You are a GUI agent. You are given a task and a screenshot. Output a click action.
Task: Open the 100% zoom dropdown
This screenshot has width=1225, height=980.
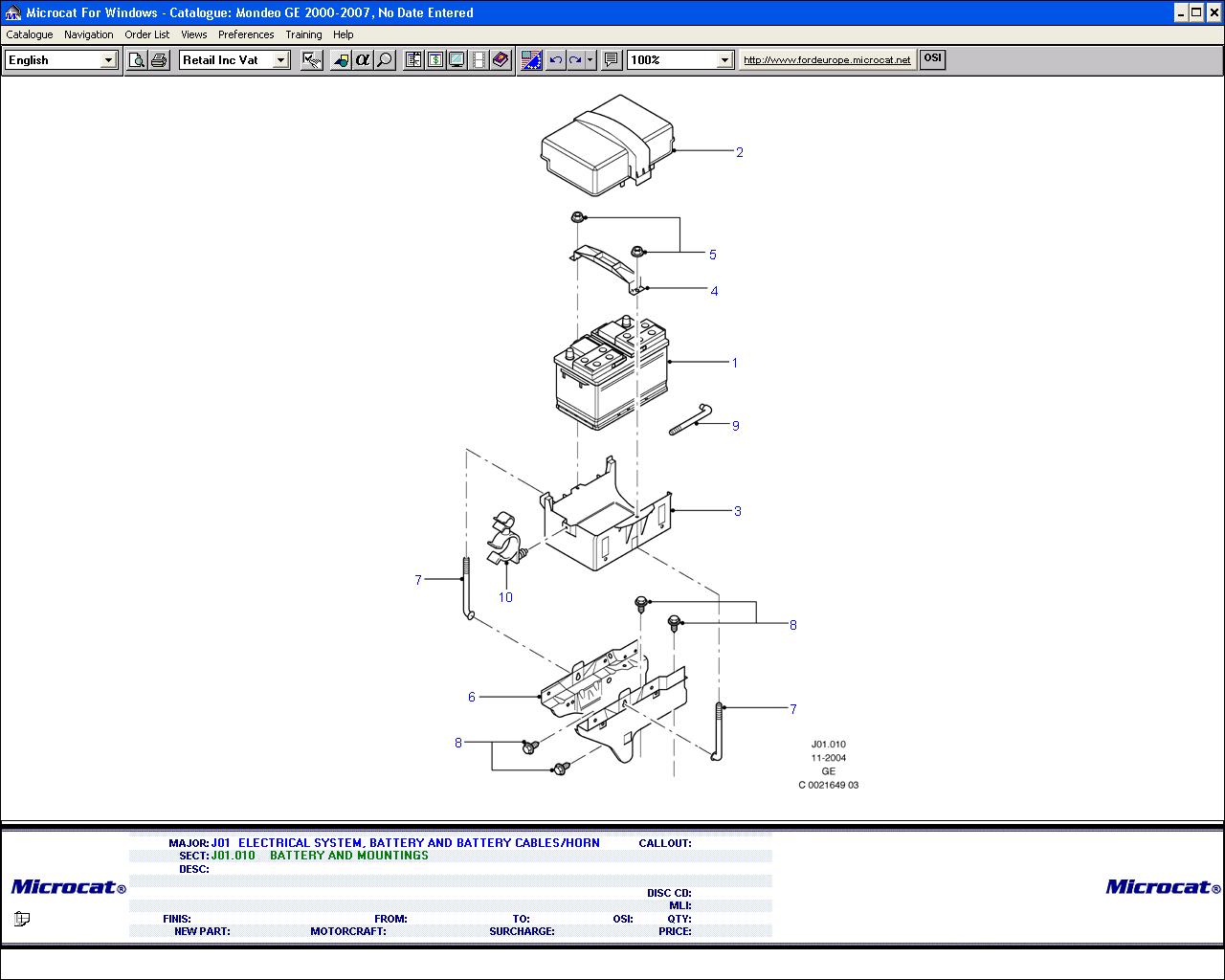click(724, 60)
